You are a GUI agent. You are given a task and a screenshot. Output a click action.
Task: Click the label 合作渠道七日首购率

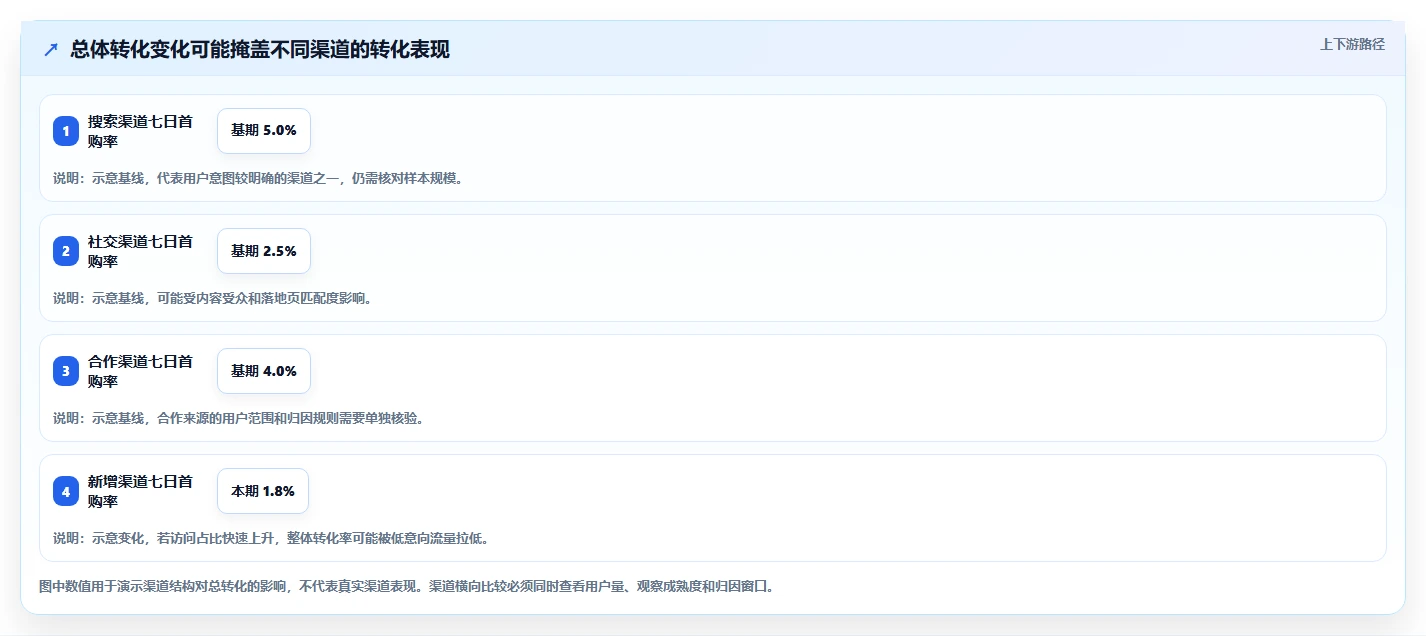[x=140, y=371]
